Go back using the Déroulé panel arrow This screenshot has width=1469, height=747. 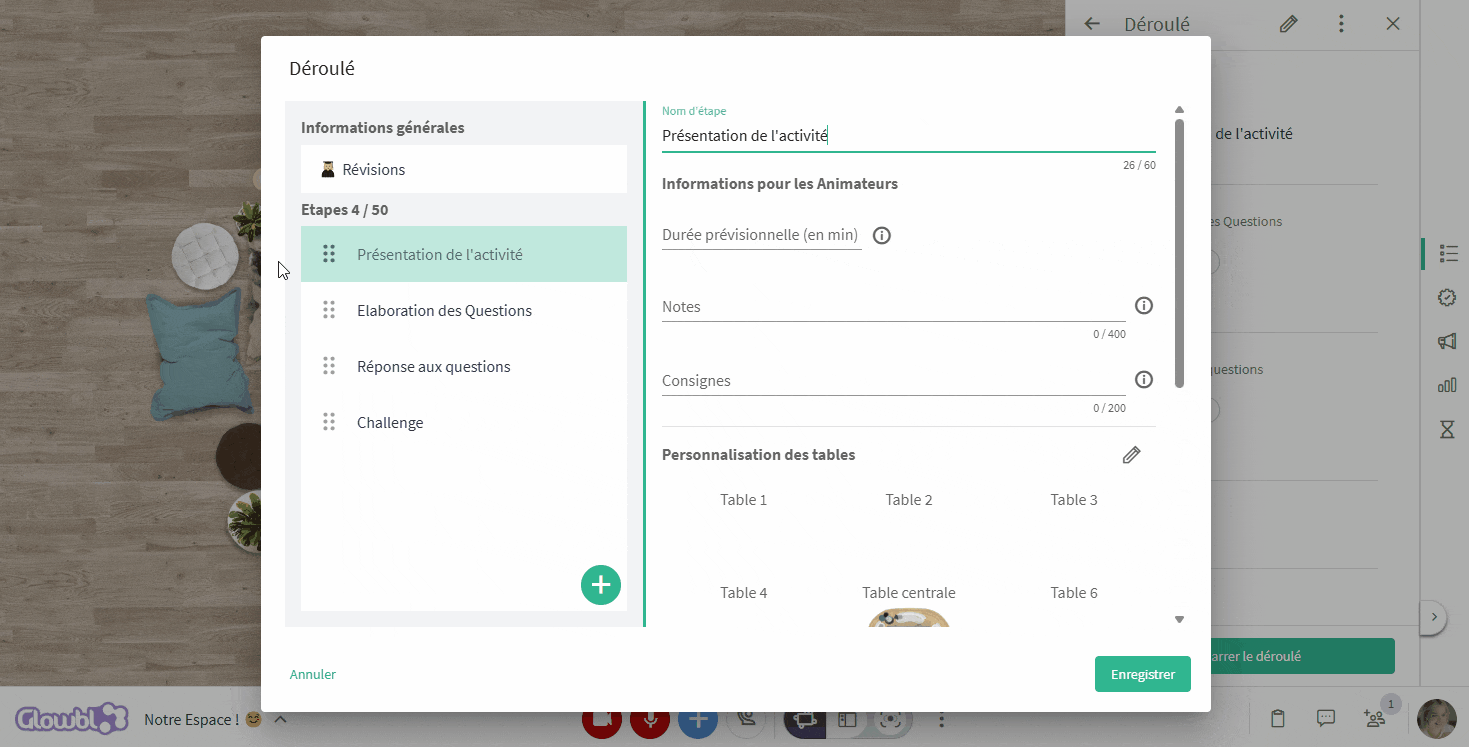tap(1092, 24)
